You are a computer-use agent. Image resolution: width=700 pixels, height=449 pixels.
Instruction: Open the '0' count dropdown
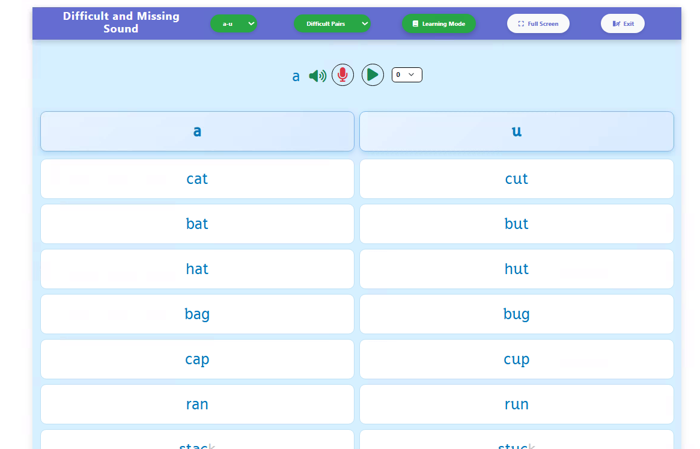tap(407, 75)
